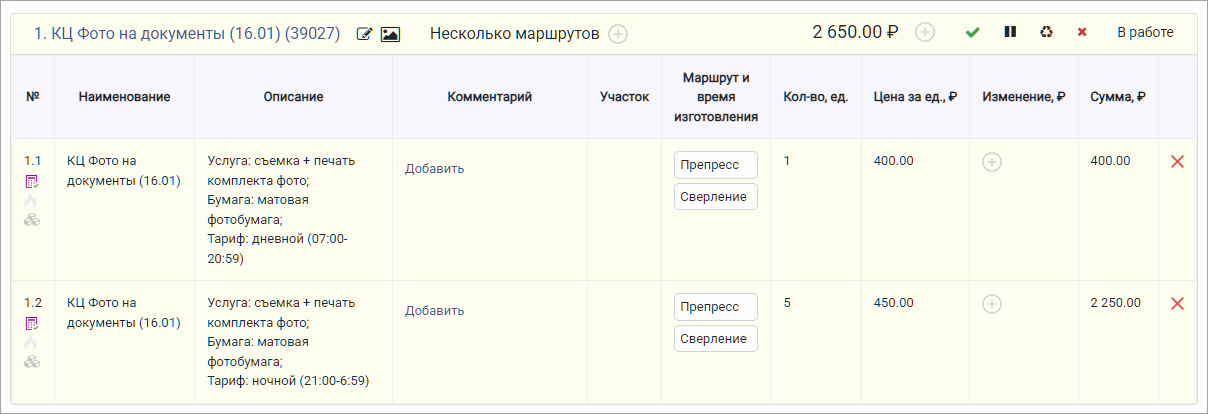Screen dimensions: 1208x414
Task: Add price change in row 1.1
Action: coord(991,162)
